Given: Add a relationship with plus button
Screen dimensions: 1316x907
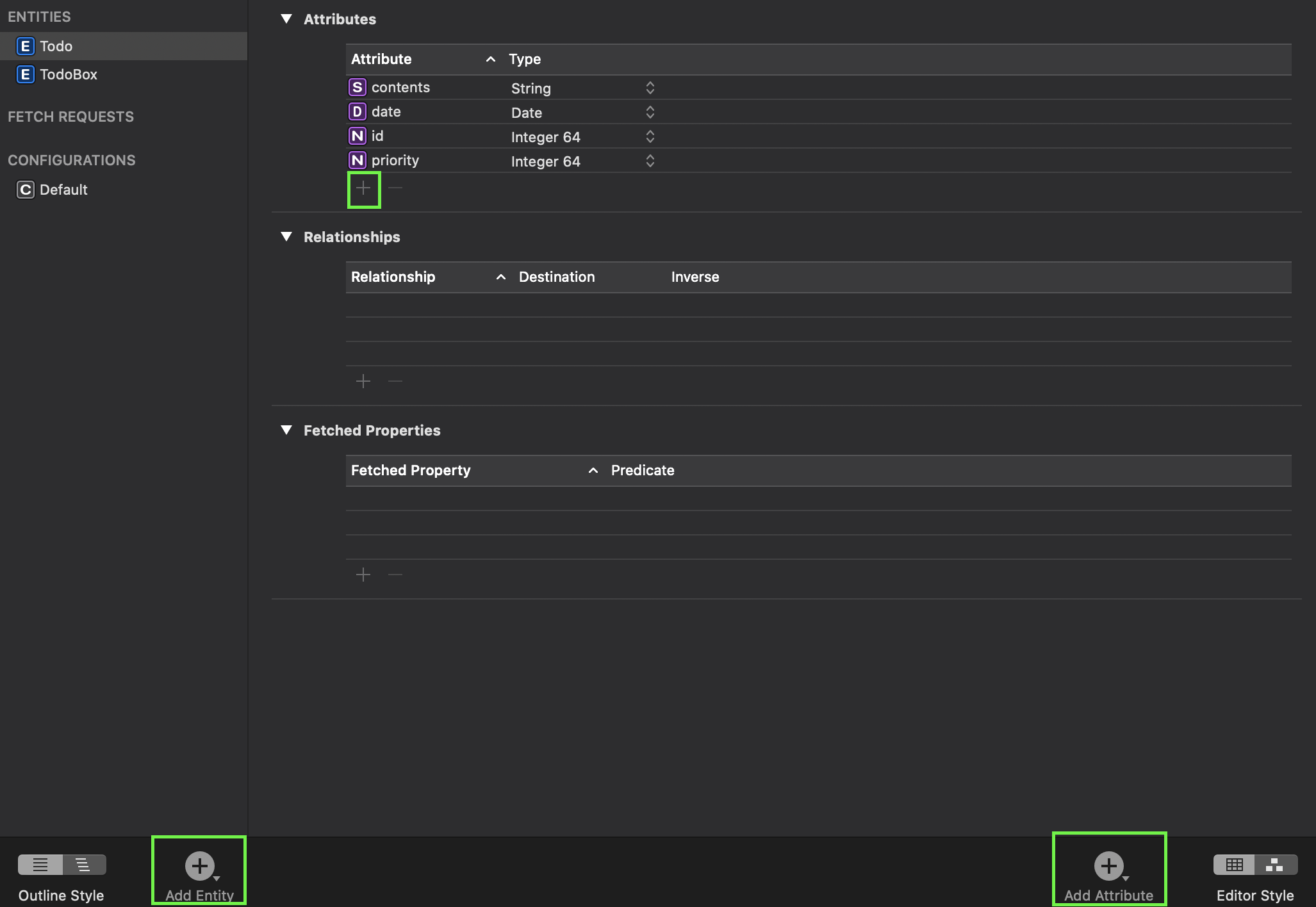Looking at the screenshot, I should coord(363,382).
